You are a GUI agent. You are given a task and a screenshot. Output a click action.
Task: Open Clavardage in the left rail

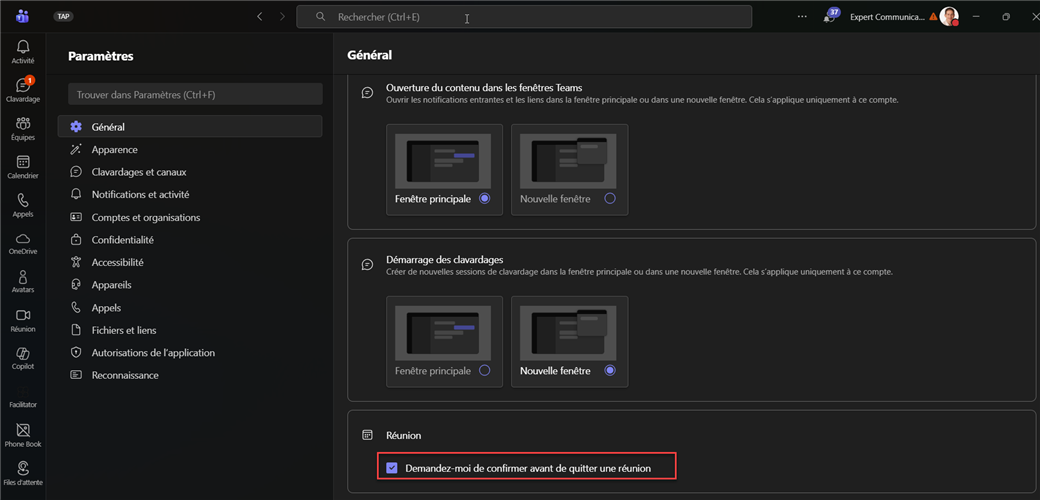(x=22, y=90)
